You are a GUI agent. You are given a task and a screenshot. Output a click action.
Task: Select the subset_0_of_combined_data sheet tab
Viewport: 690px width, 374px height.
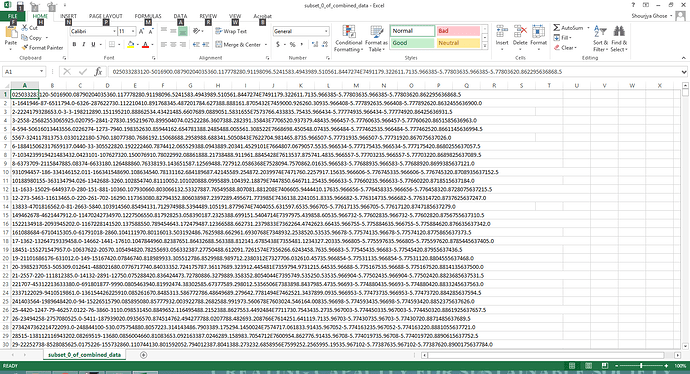[84, 355]
